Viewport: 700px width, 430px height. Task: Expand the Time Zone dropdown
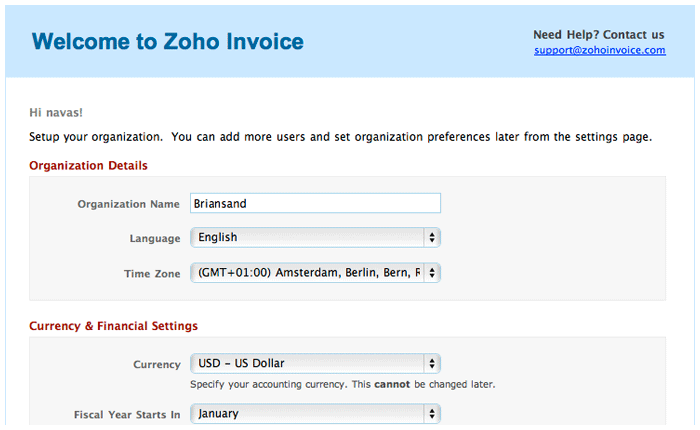click(x=315, y=273)
